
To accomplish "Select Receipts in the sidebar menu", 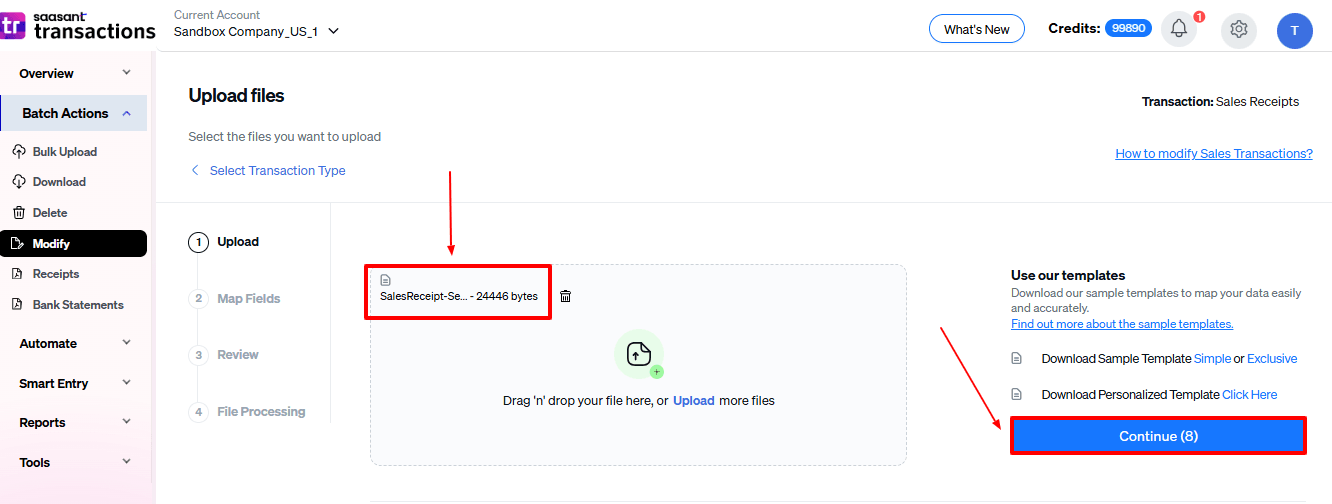I will pyautogui.click(x=55, y=274).
